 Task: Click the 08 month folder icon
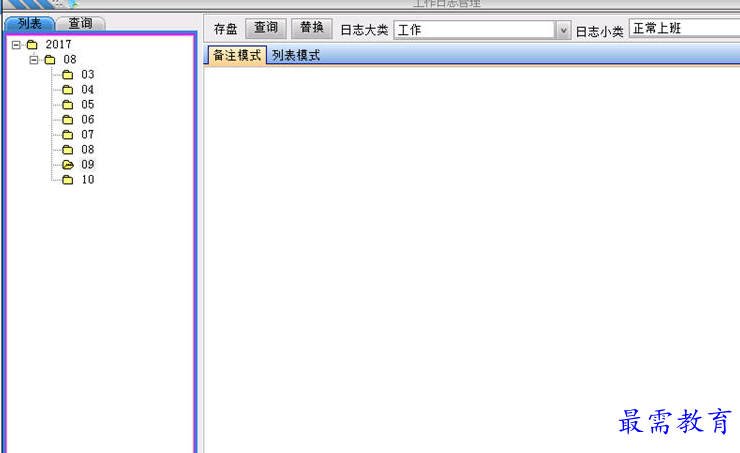pyautogui.click(x=50, y=59)
